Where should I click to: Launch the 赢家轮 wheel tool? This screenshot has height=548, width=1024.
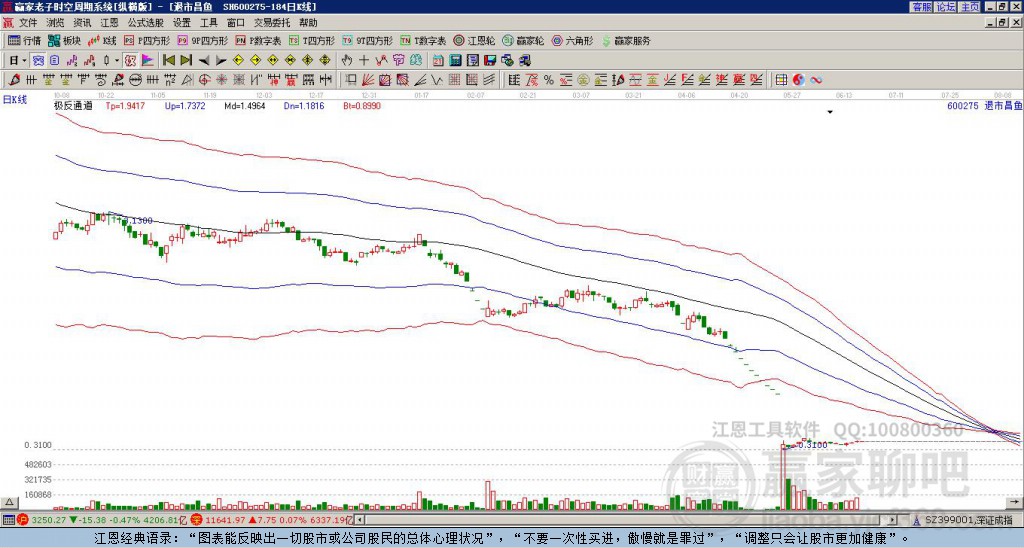tap(523, 40)
